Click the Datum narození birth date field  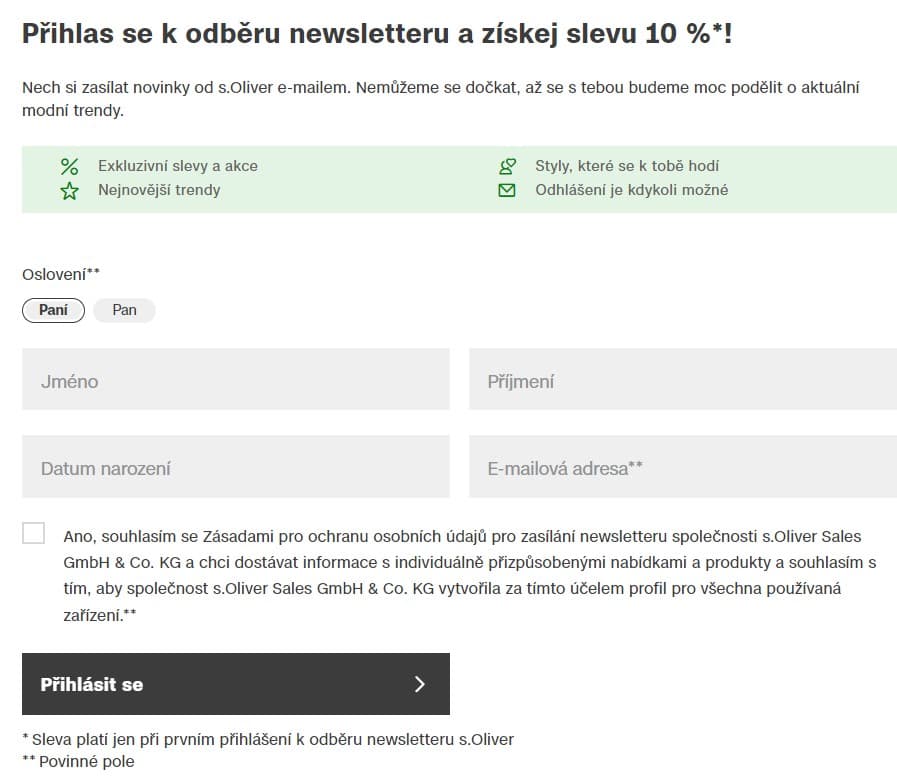(236, 466)
